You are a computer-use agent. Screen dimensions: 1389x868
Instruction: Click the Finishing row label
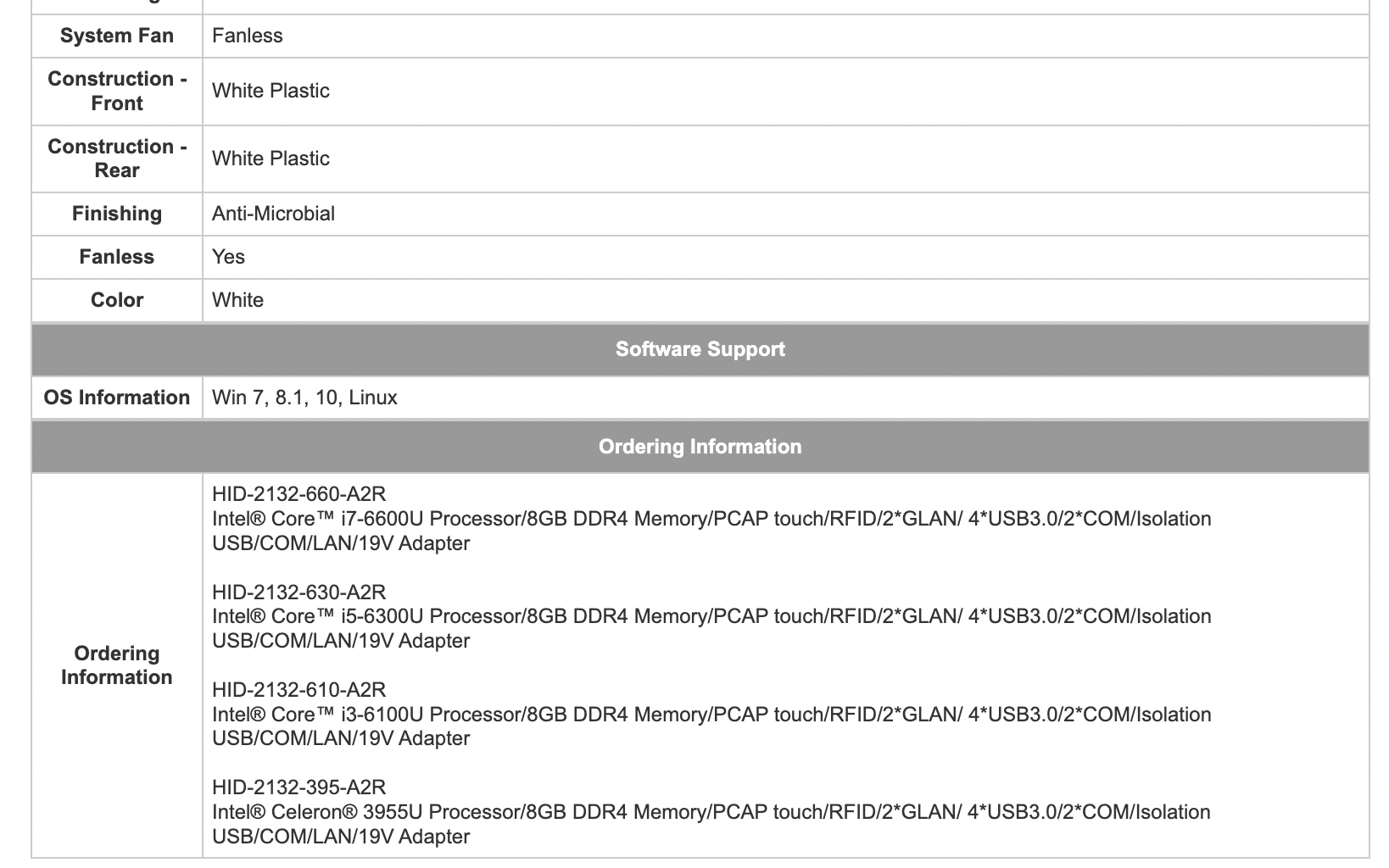tap(117, 214)
